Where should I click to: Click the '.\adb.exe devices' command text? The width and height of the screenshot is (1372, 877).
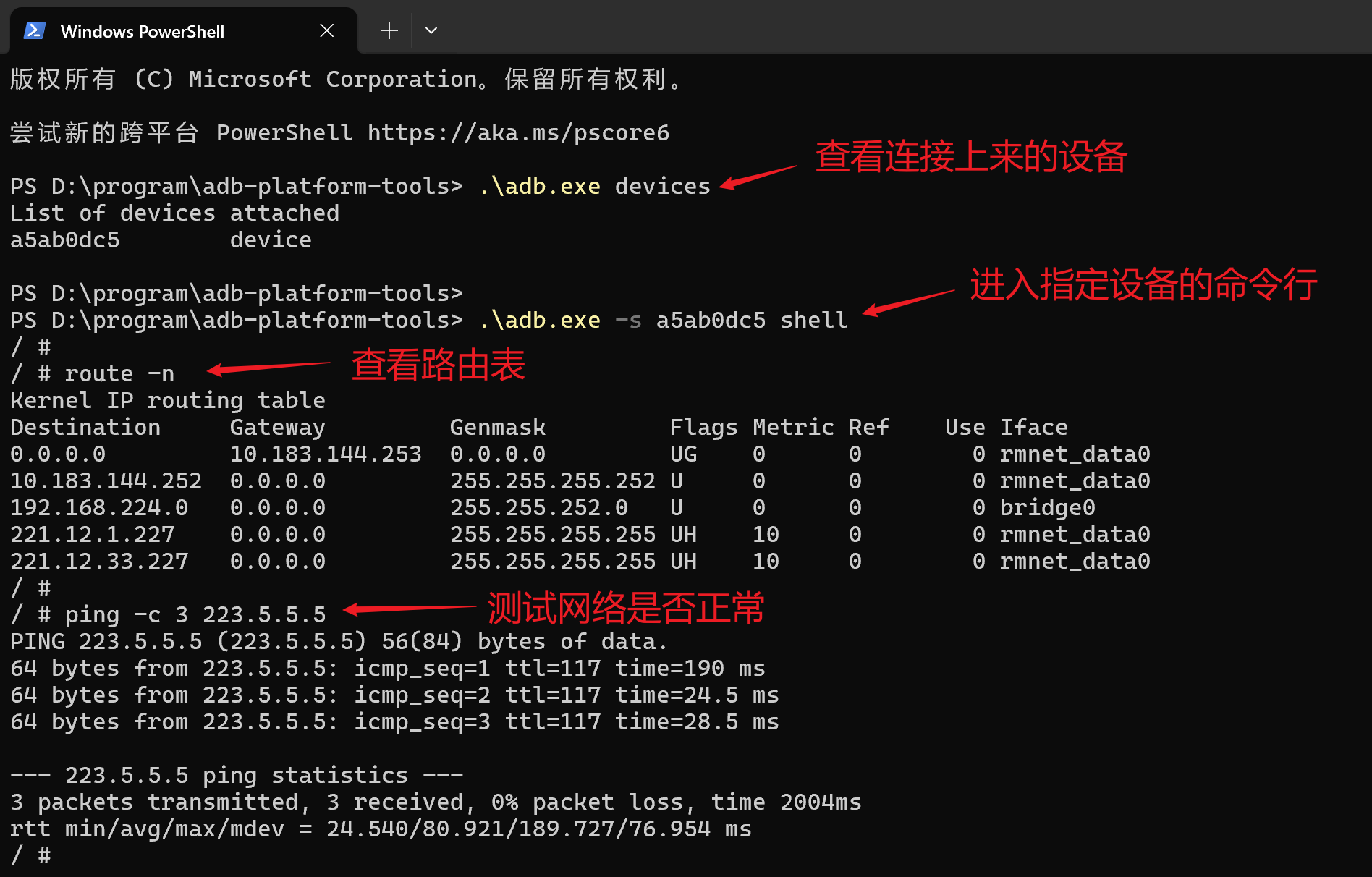point(595,187)
